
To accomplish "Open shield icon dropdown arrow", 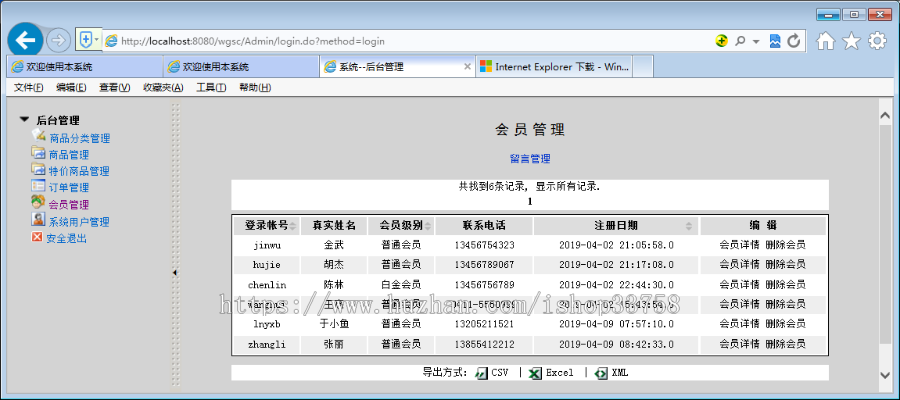I will tap(96, 40).
